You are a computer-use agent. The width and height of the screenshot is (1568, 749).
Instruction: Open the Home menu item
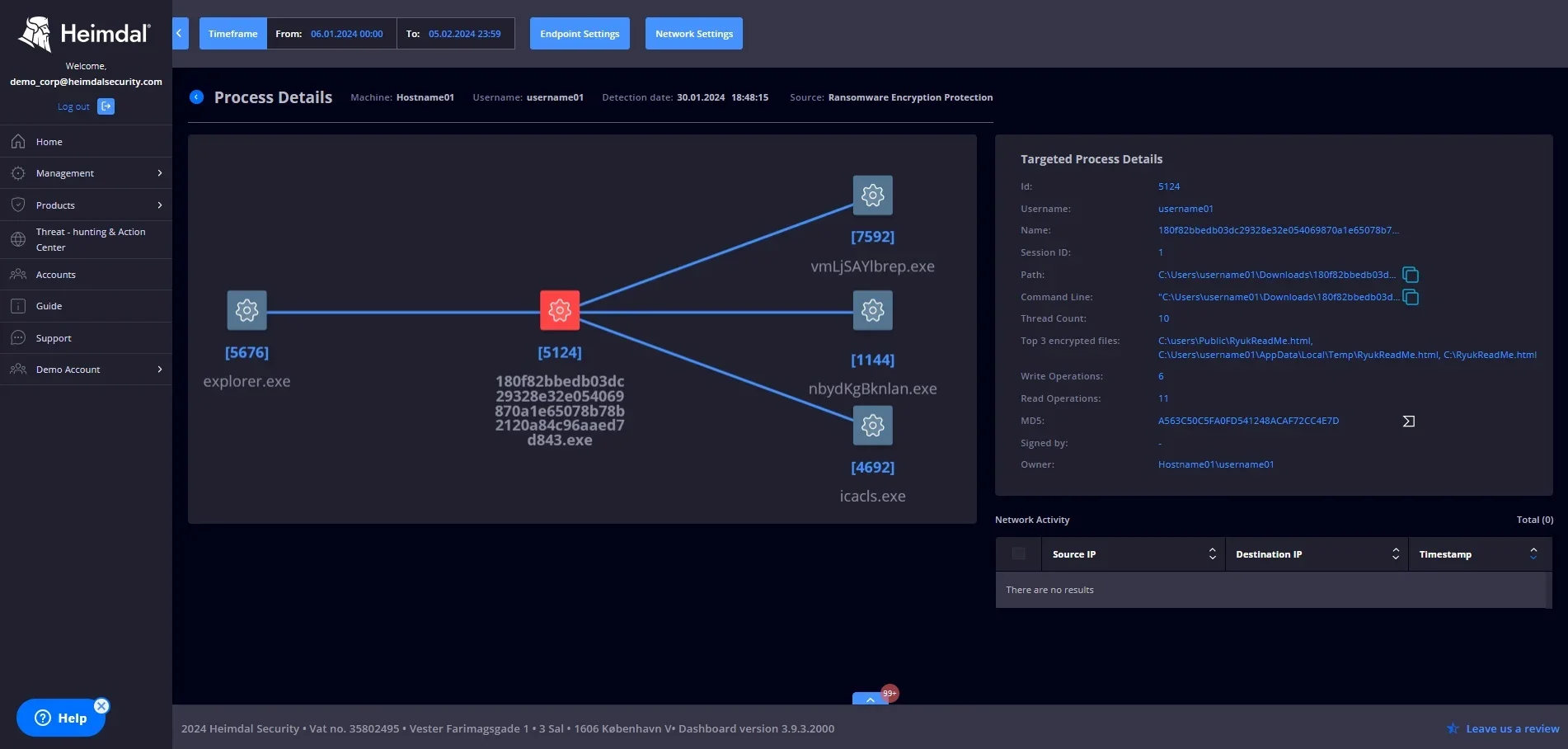click(86, 142)
